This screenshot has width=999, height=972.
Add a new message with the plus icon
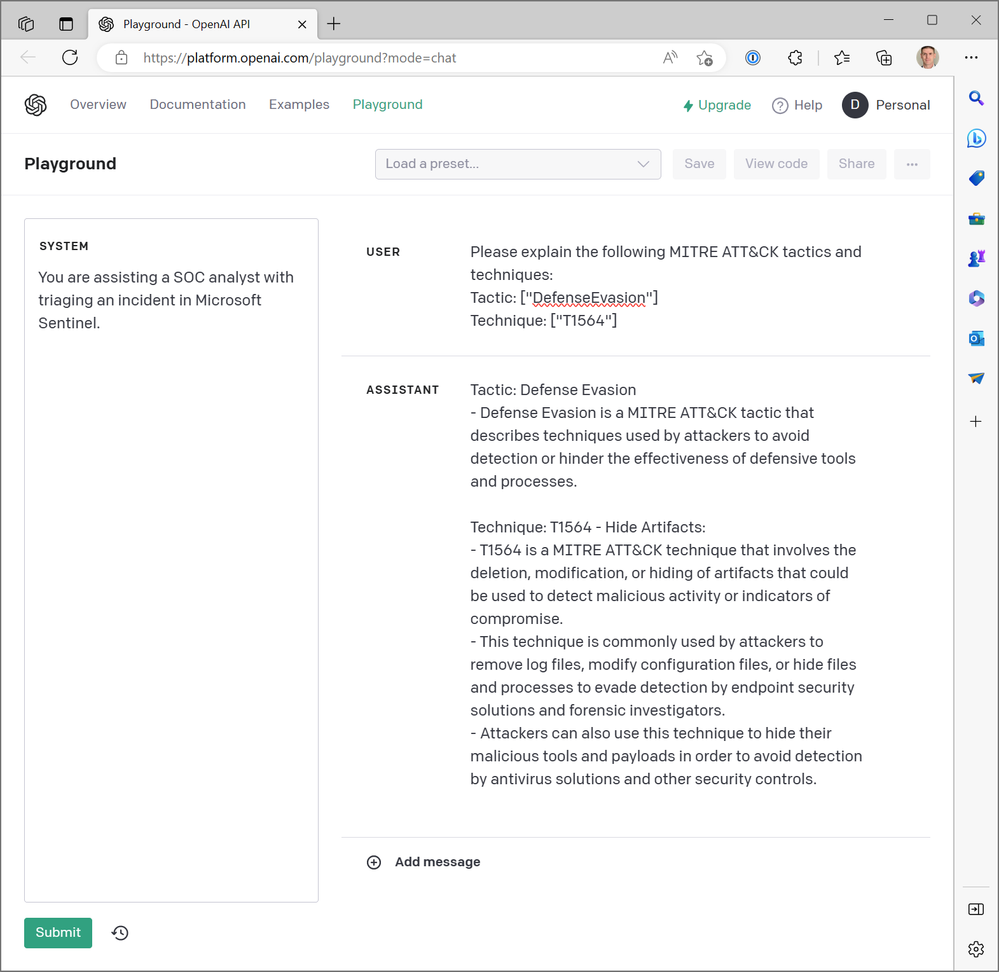pos(374,861)
